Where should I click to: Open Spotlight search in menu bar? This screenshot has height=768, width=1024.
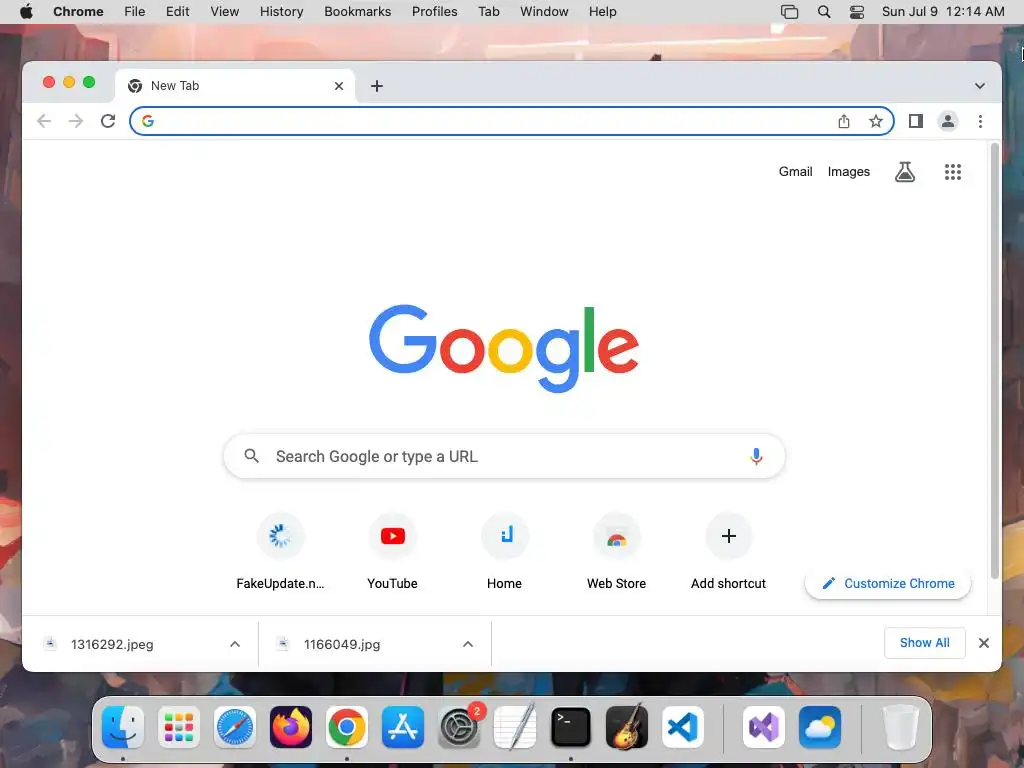tap(824, 12)
